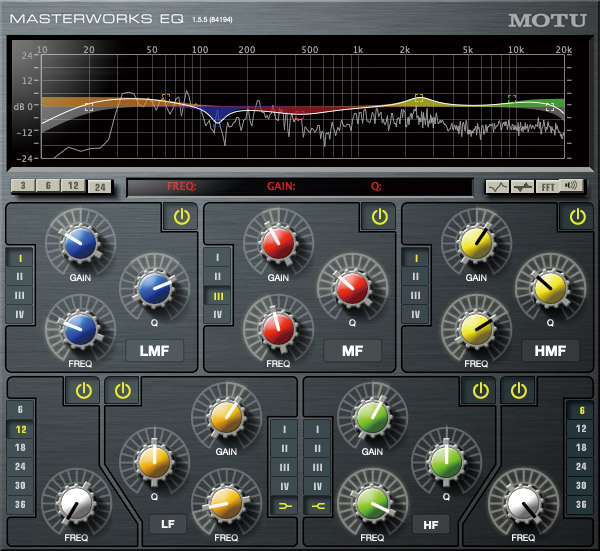
Task: Select filter type III for HMF band
Action: [416, 296]
